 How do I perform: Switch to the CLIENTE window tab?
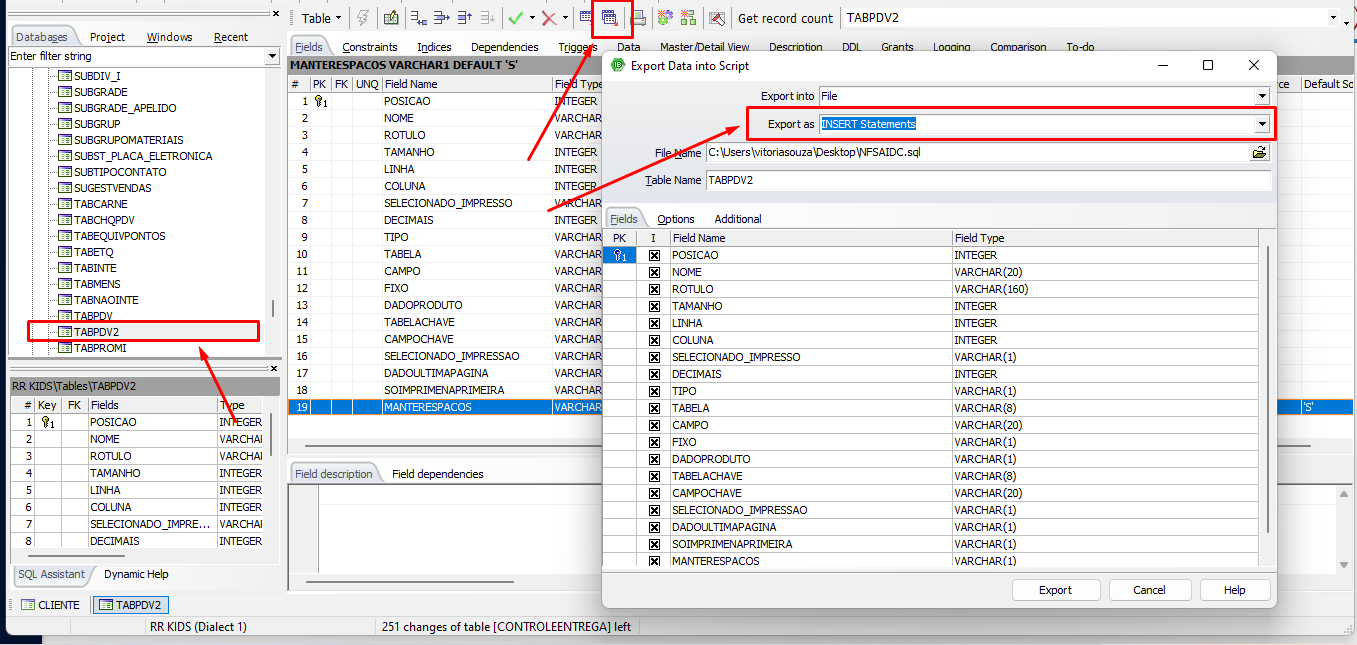[x=50, y=605]
